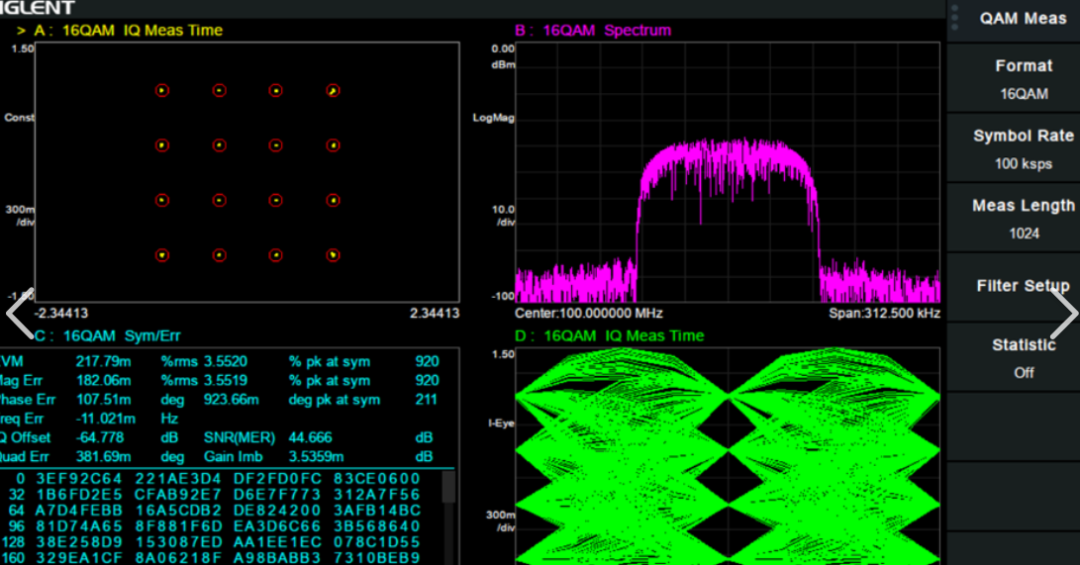Viewport: 1080px width, 565px height.
Task: Click the top-right constellation point in window A
Action: (333, 90)
